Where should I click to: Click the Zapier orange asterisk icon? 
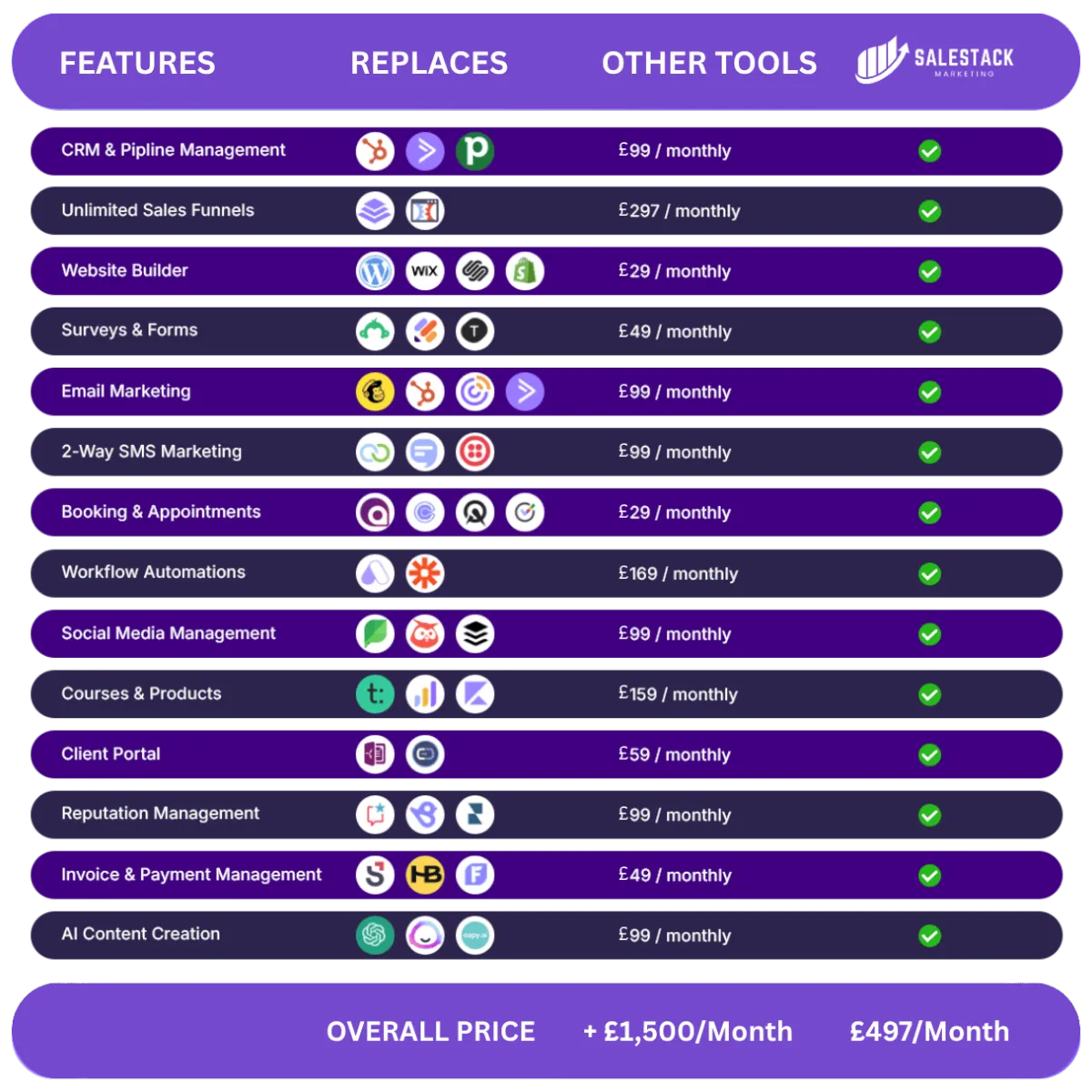[x=425, y=573]
